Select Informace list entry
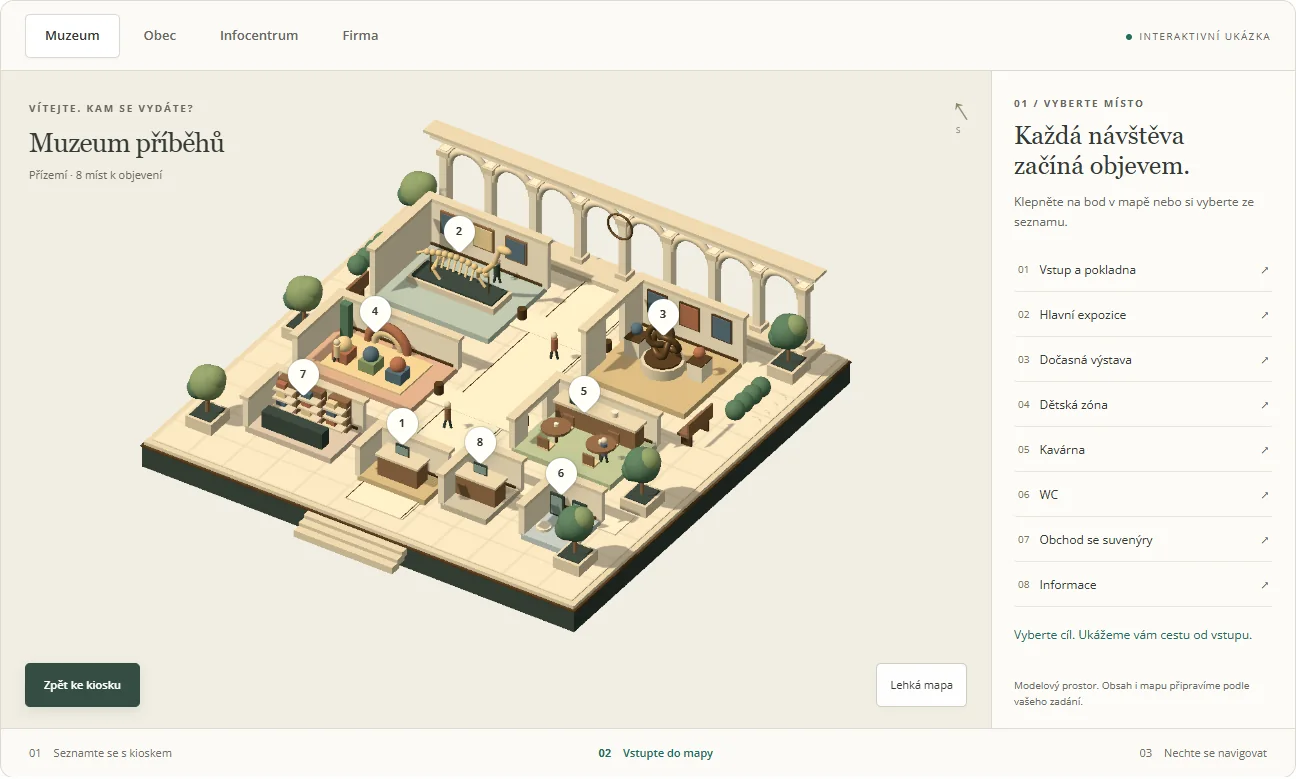This screenshot has width=1296, height=779. tap(1142, 585)
